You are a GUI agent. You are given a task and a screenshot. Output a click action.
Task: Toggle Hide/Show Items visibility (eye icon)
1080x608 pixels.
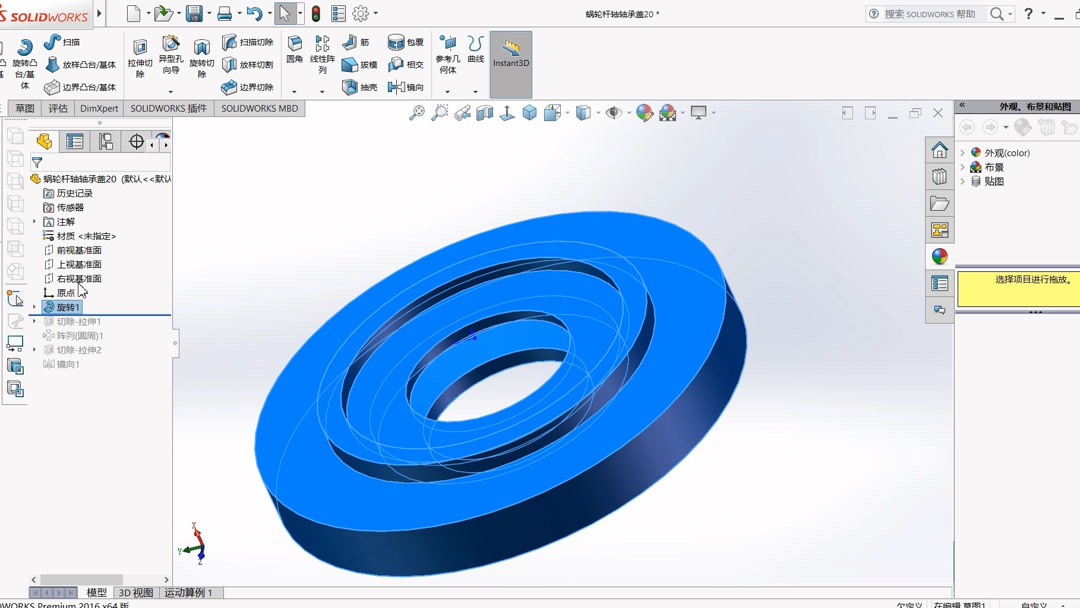pyautogui.click(x=613, y=112)
